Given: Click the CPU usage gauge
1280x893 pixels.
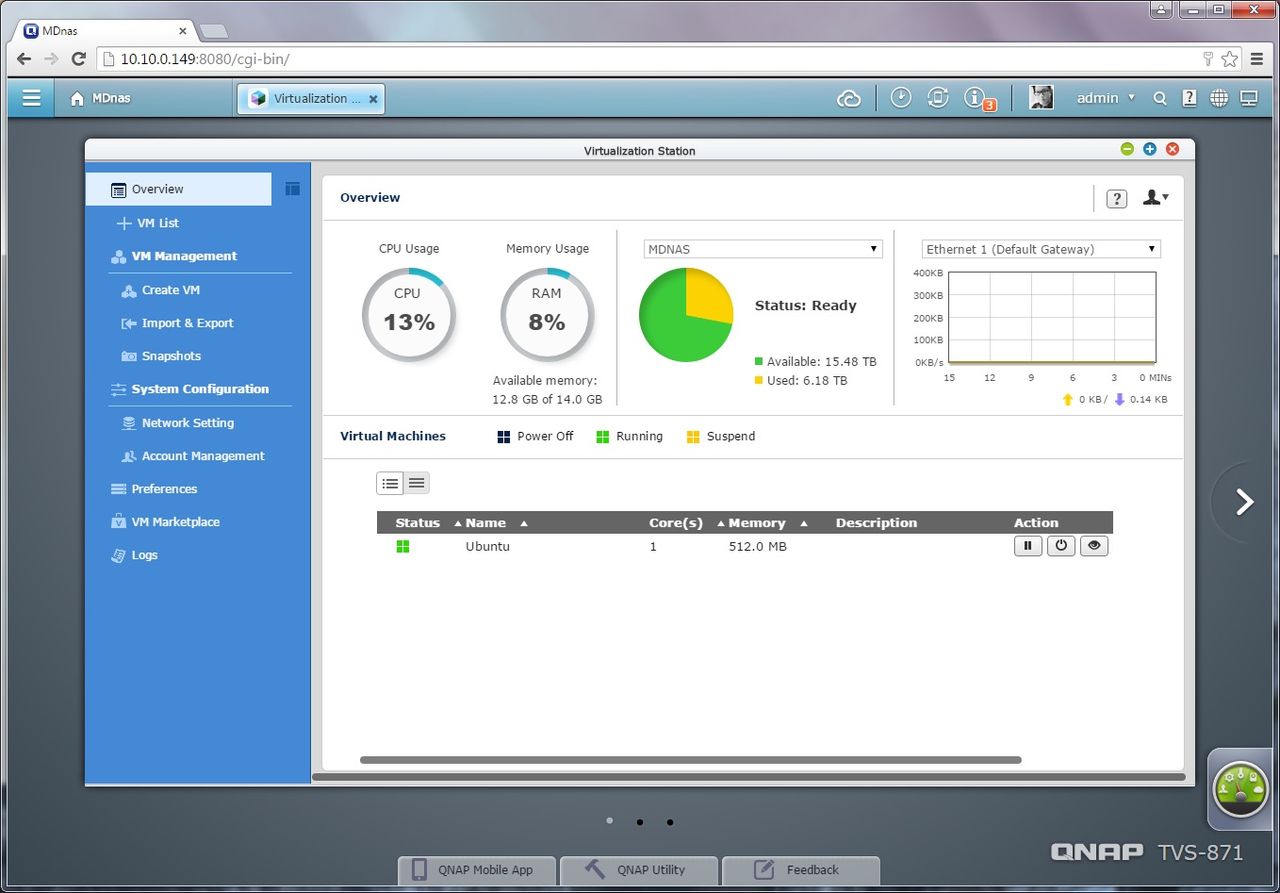Looking at the screenshot, I should [408, 315].
